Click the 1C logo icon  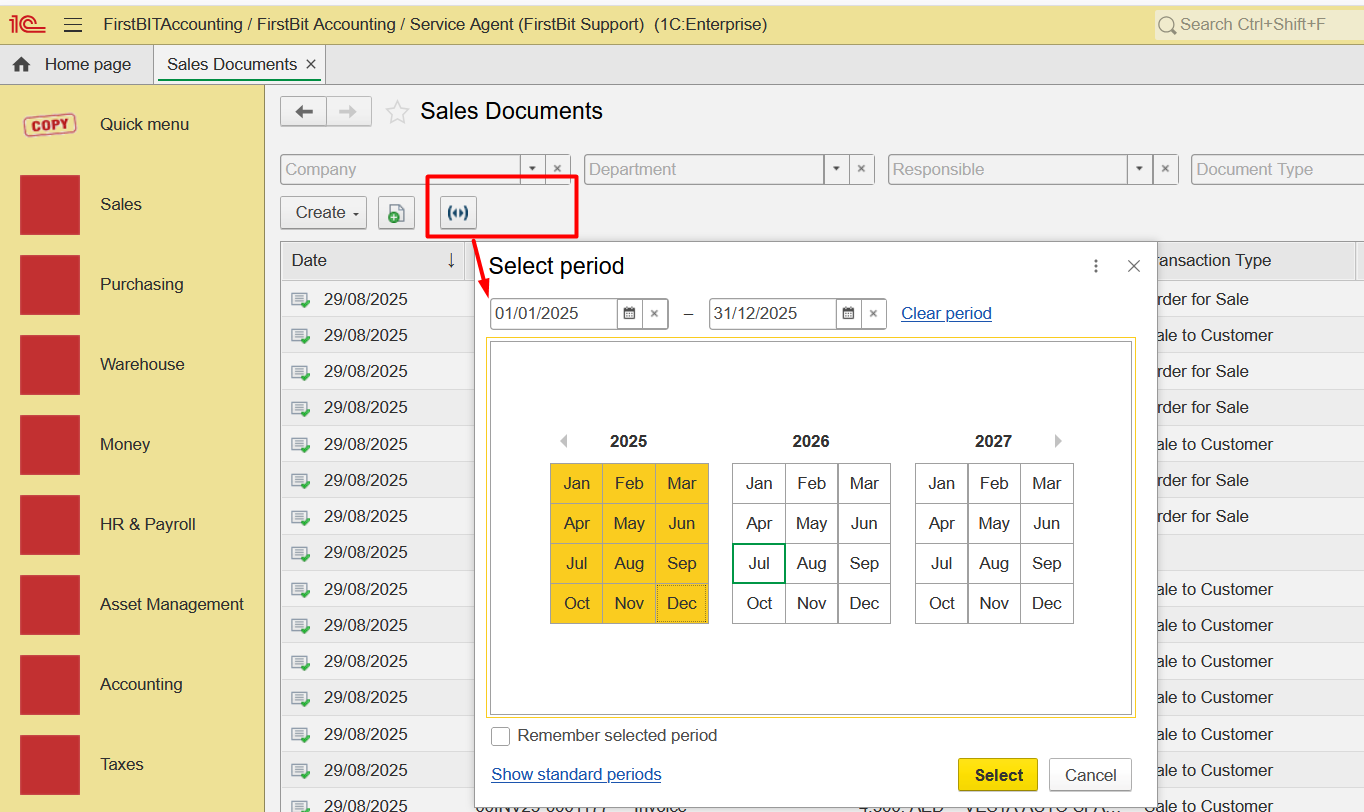(27, 24)
